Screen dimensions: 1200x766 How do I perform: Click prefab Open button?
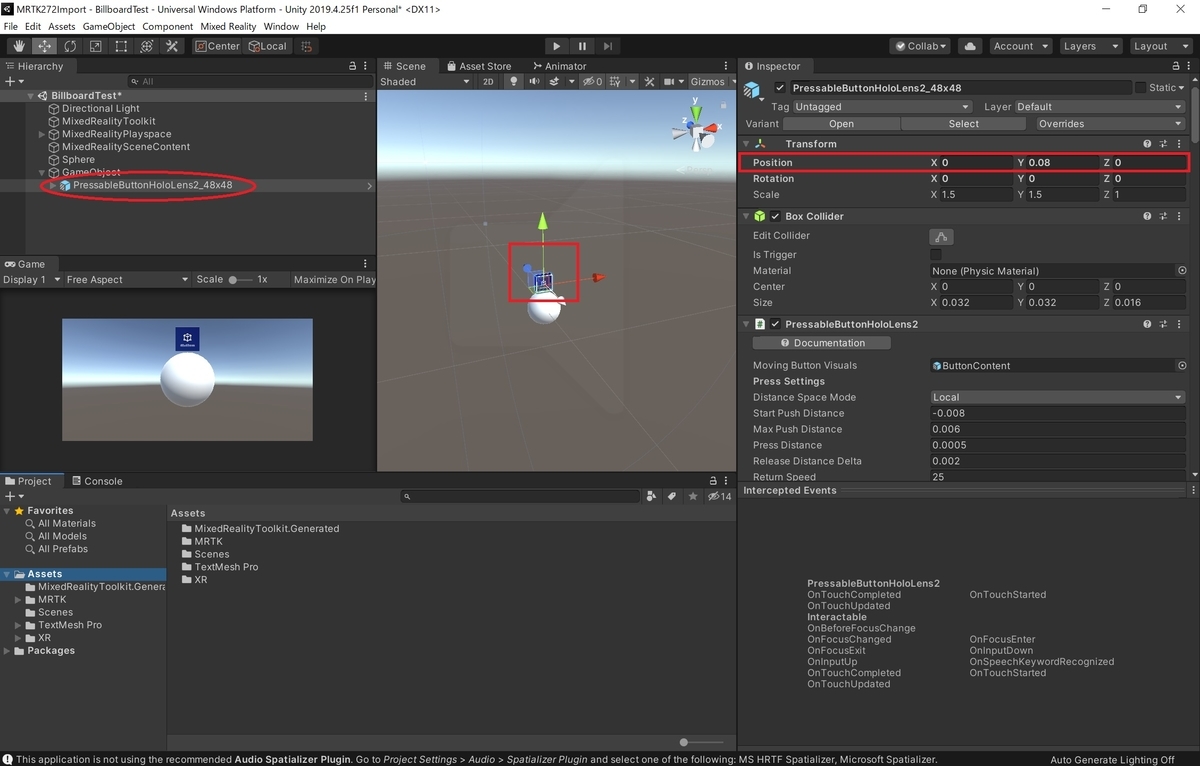coord(841,124)
